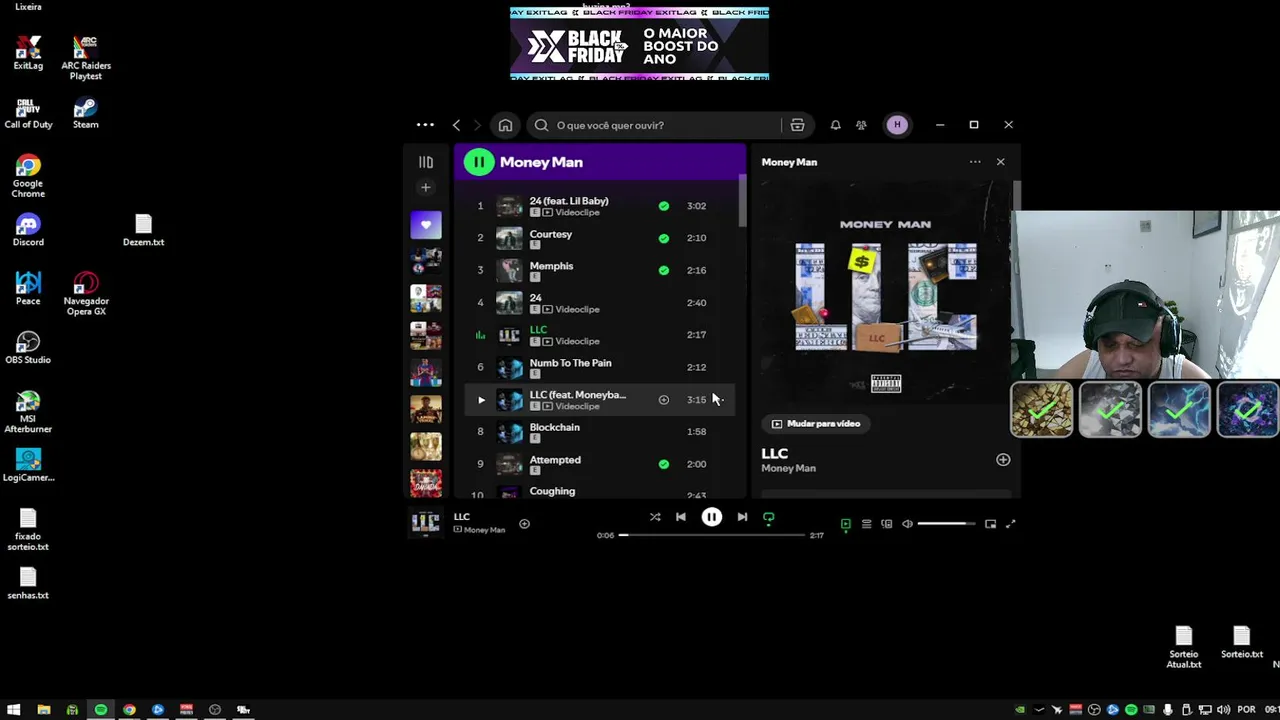Open the friend activity icon
Image resolution: width=1280 pixels, height=720 pixels.
coord(861,125)
